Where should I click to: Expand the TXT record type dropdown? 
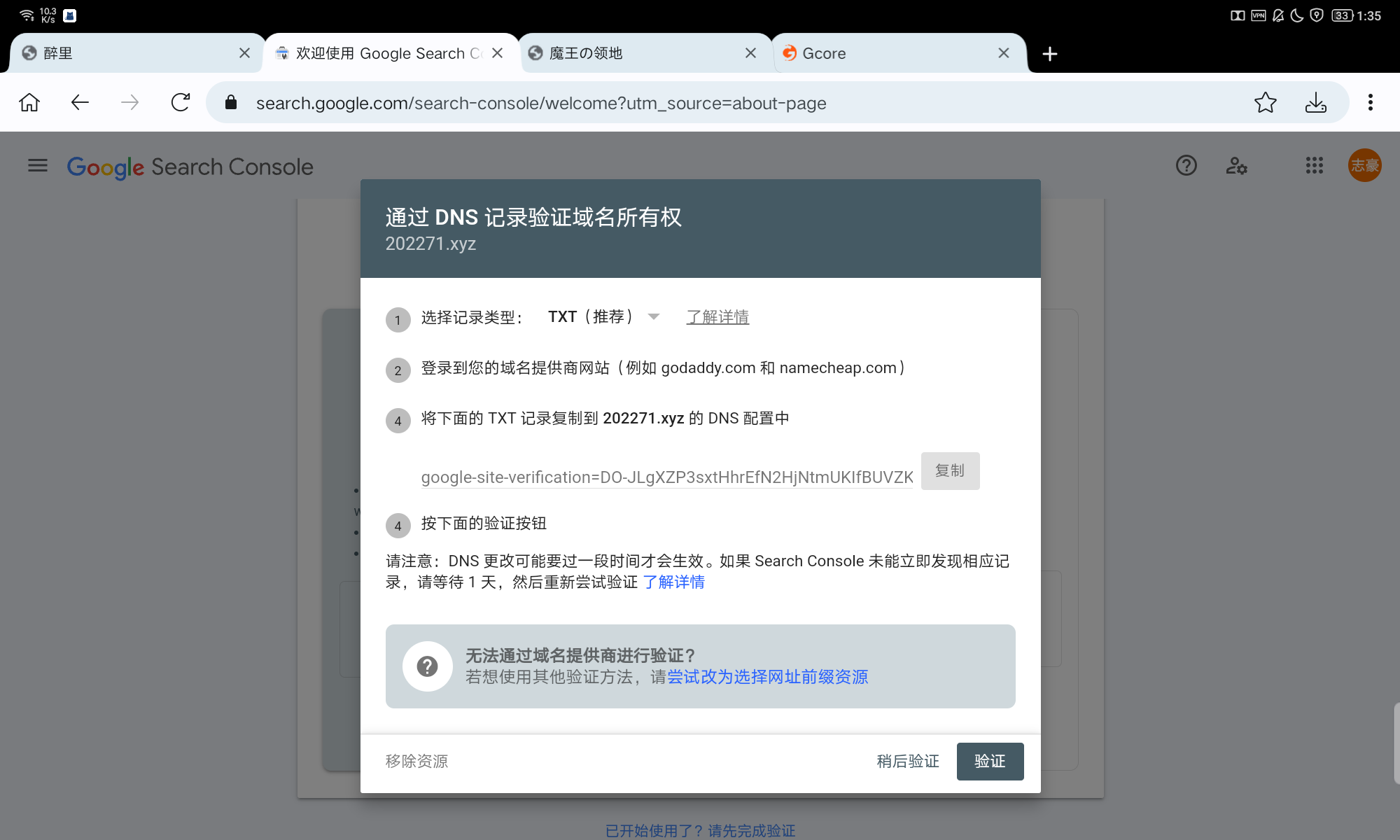coord(603,317)
